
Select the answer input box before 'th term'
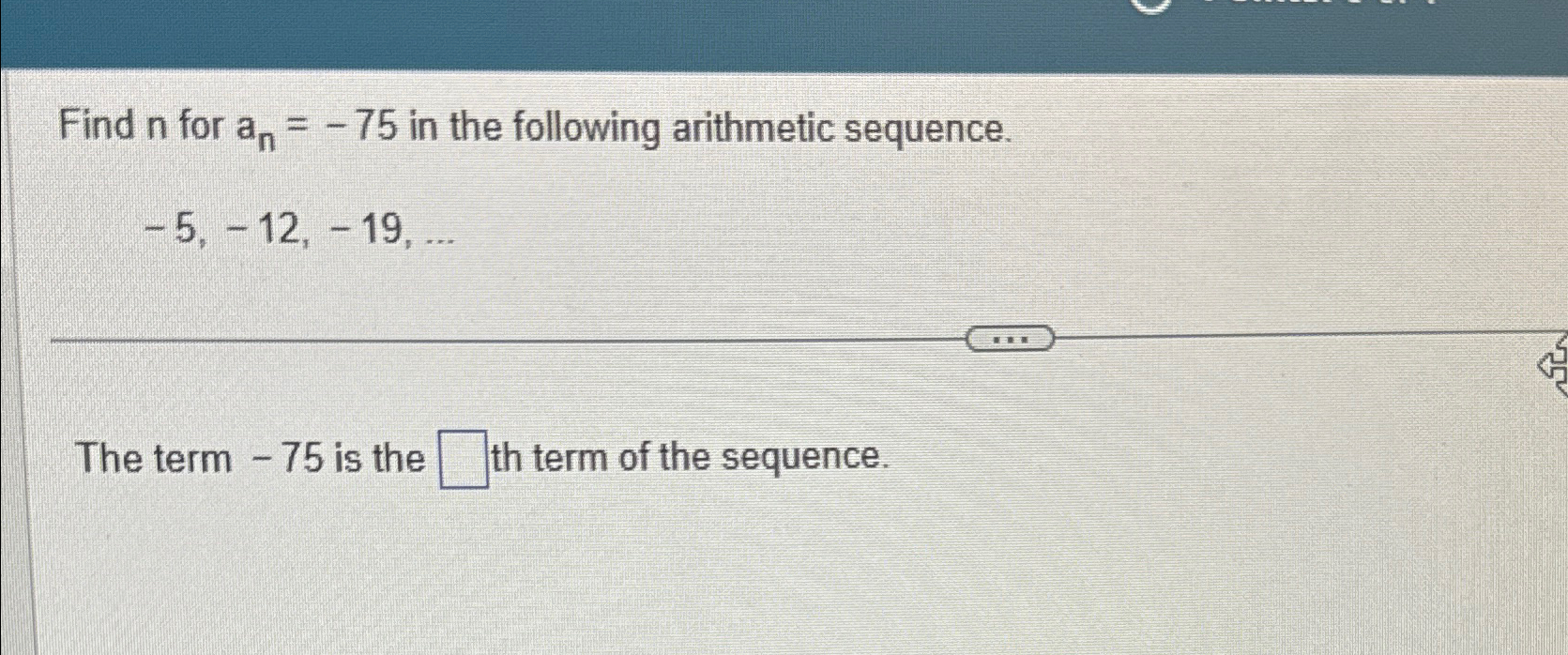pyautogui.click(x=461, y=459)
